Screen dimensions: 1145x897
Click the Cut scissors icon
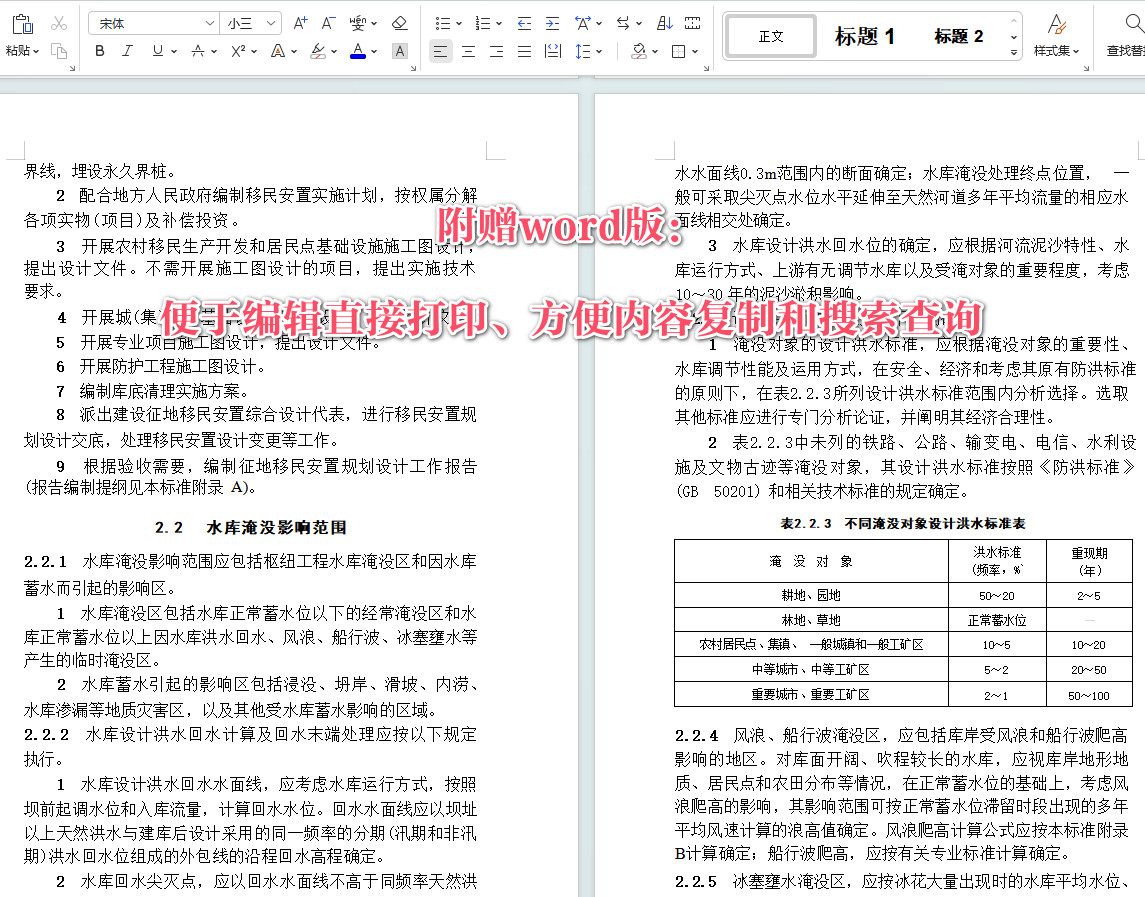pyautogui.click(x=58, y=24)
